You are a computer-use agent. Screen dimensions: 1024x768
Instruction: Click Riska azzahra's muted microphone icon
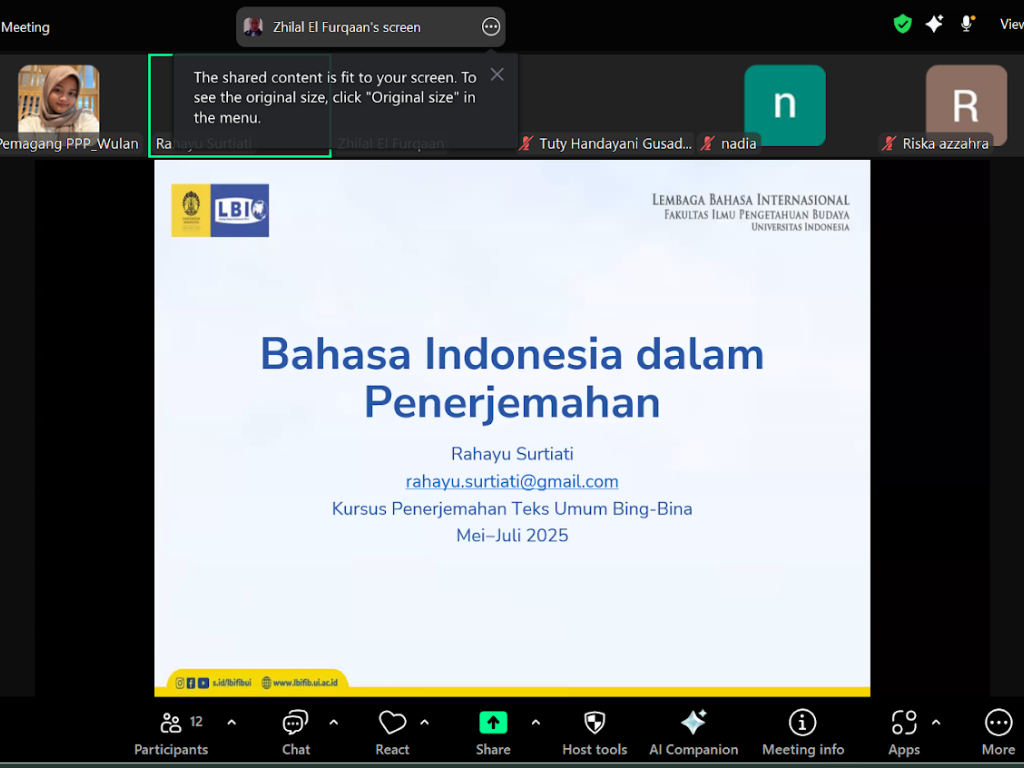point(889,144)
